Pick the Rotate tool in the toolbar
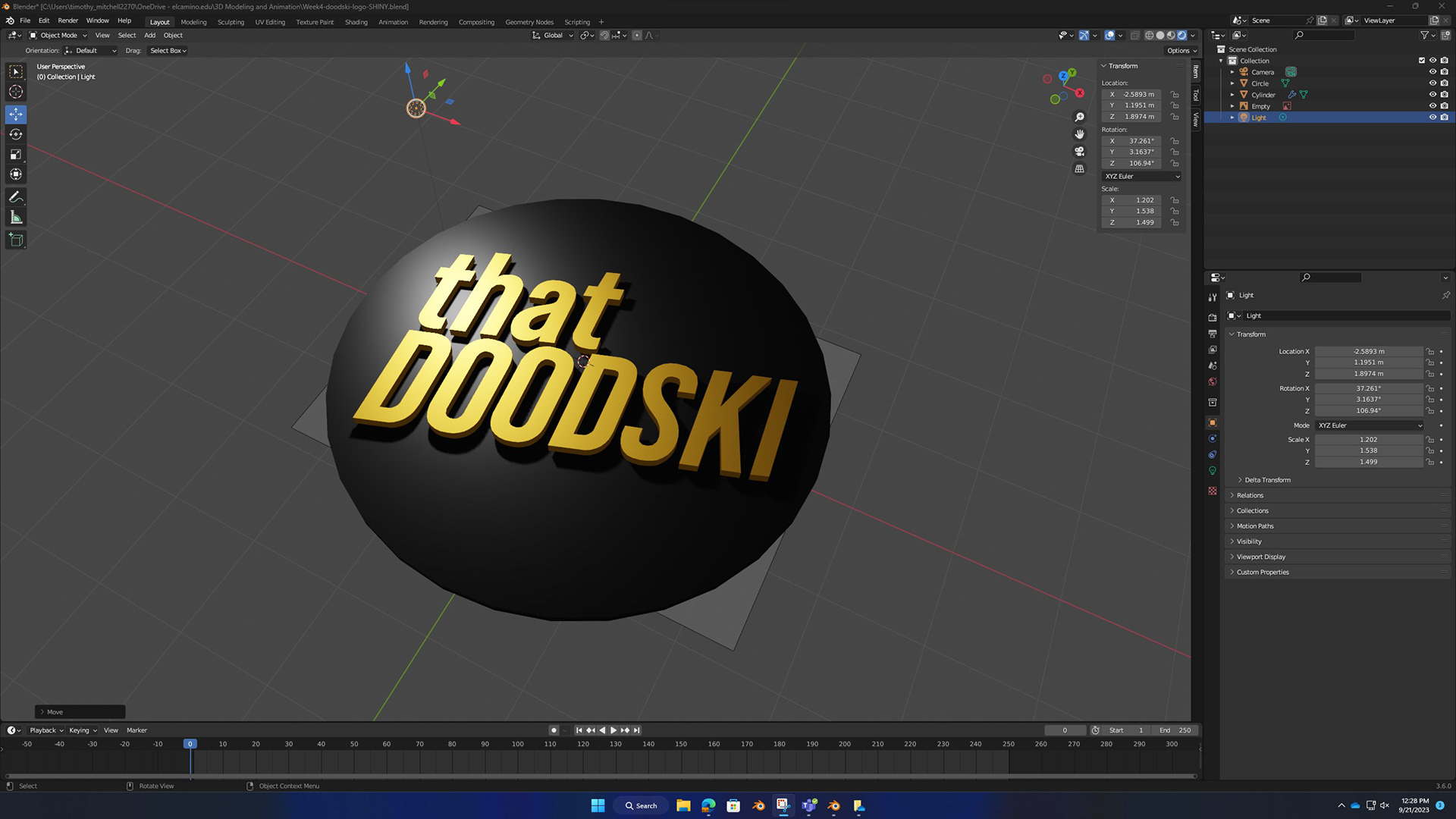The width and height of the screenshot is (1456, 819). click(16, 134)
